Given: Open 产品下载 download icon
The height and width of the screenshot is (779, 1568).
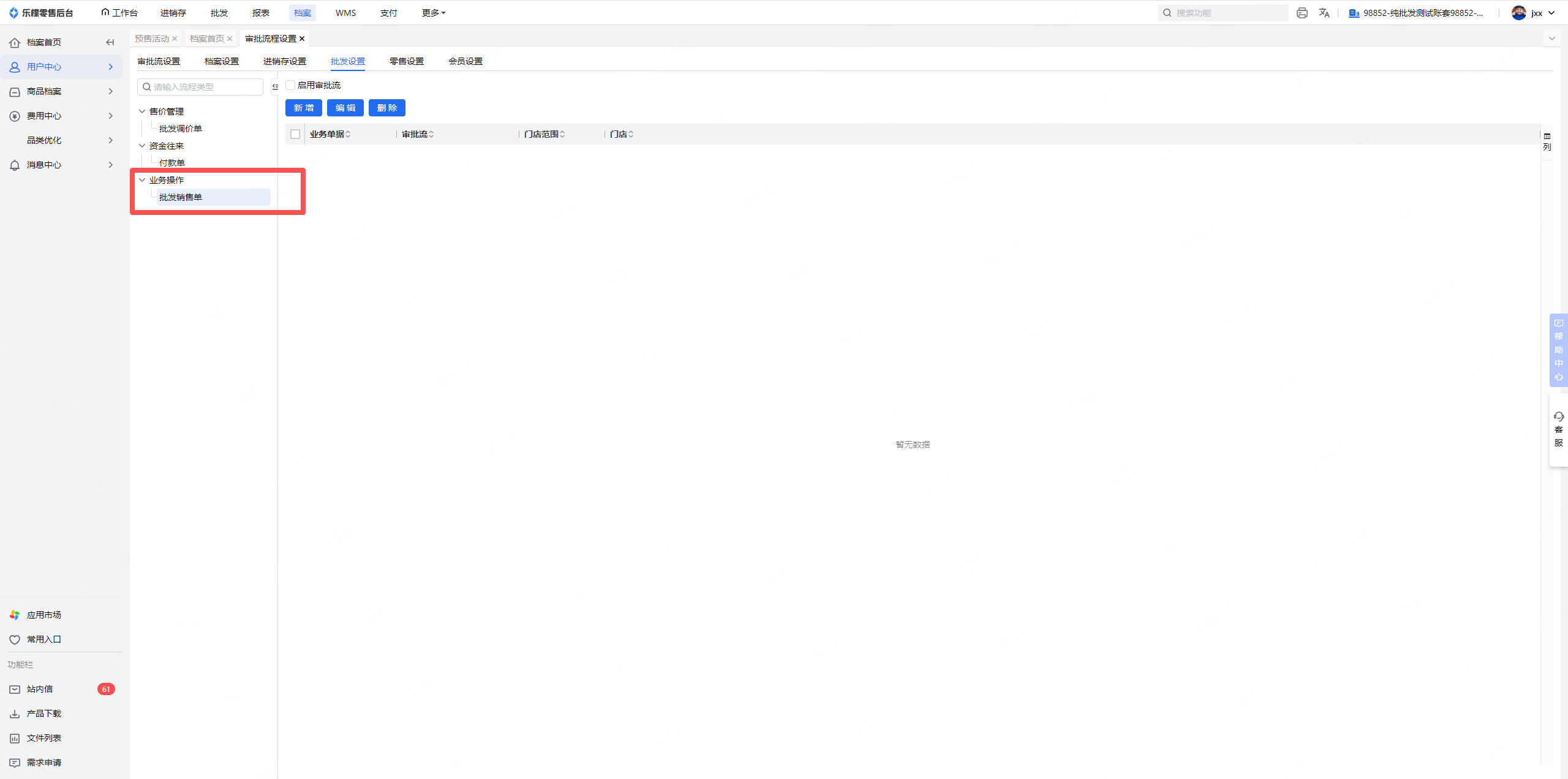Looking at the screenshot, I should 15,713.
